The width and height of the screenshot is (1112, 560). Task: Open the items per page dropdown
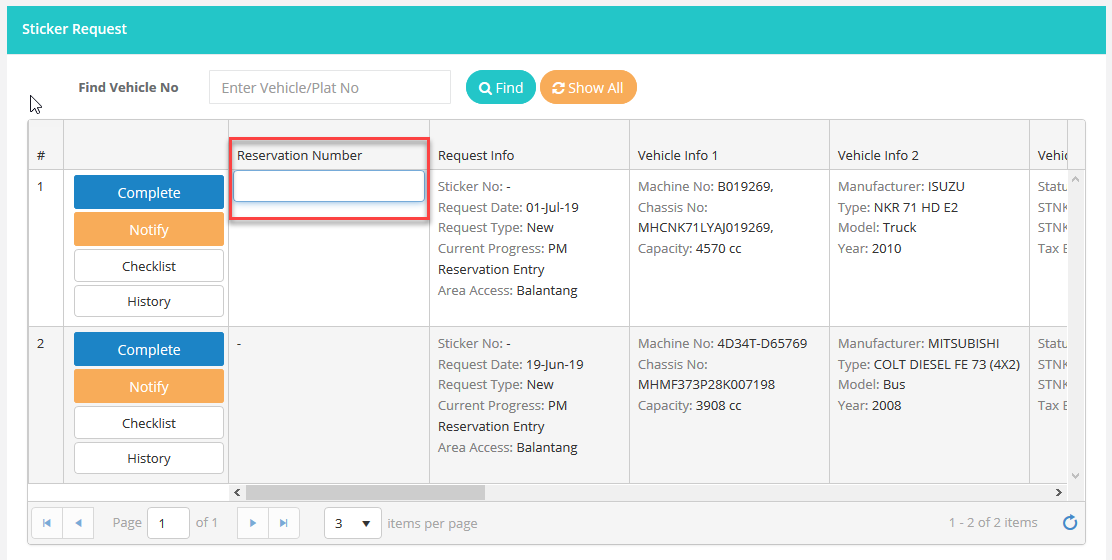point(352,522)
